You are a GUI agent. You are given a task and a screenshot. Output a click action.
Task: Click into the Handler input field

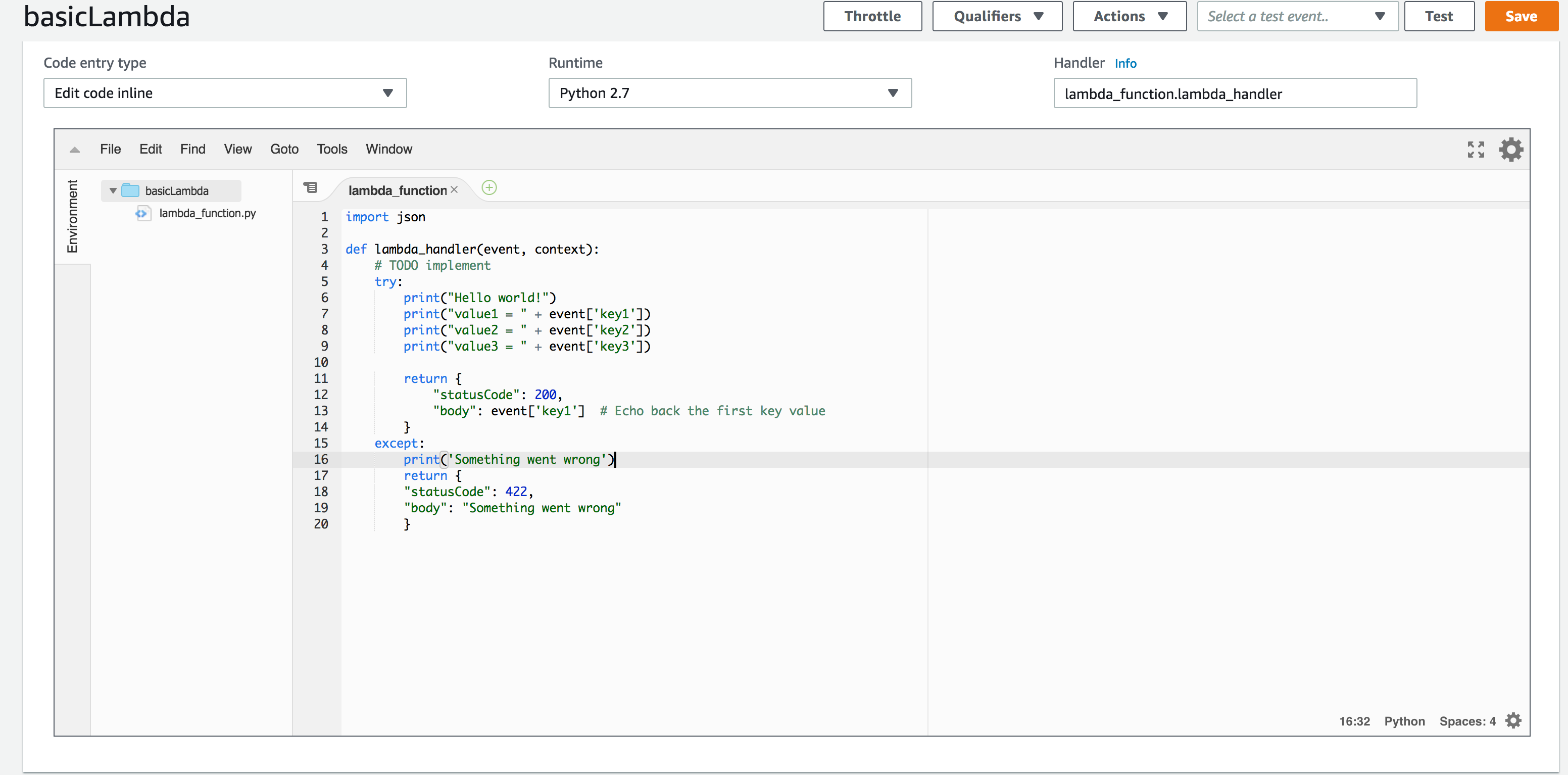pyautogui.click(x=1235, y=94)
